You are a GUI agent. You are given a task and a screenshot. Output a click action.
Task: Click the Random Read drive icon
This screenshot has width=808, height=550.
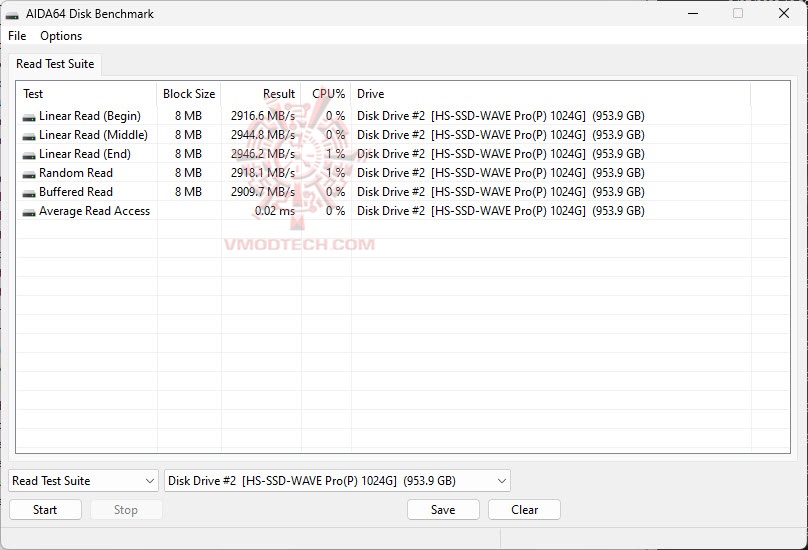coord(29,174)
